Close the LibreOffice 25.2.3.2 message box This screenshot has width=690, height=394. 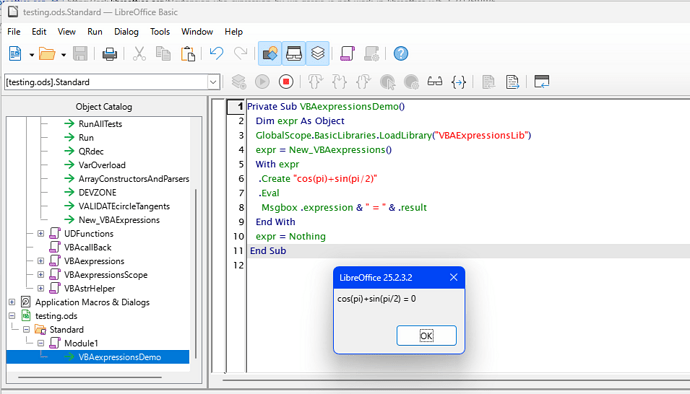[x=454, y=277]
